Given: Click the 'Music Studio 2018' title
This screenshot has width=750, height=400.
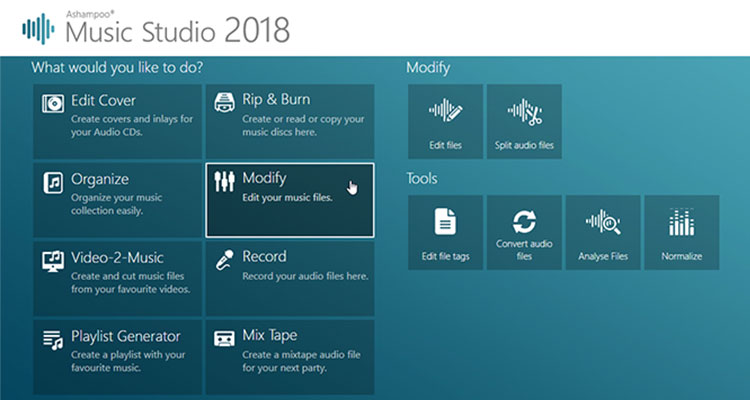Looking at the screenshot, I should 177,31.
